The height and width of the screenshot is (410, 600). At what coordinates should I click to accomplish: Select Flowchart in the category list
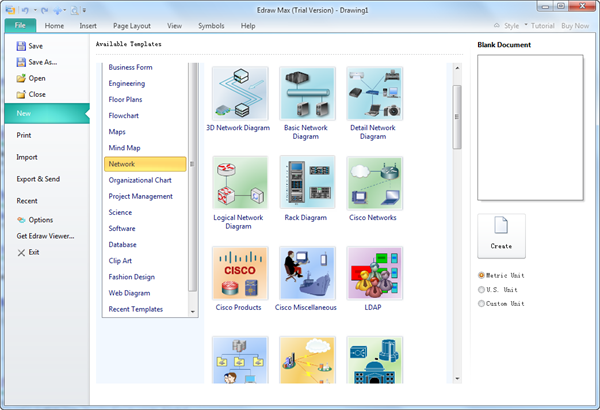tap(124, 115)
